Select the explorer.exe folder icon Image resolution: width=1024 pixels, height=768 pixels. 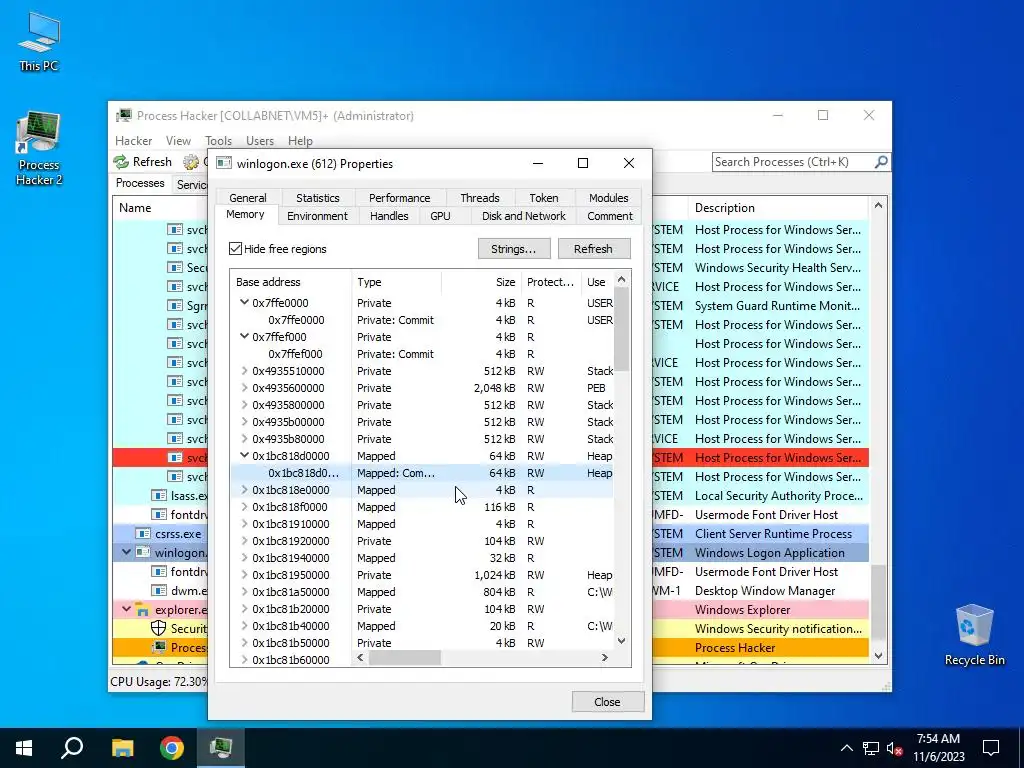(x=142, y=609)
